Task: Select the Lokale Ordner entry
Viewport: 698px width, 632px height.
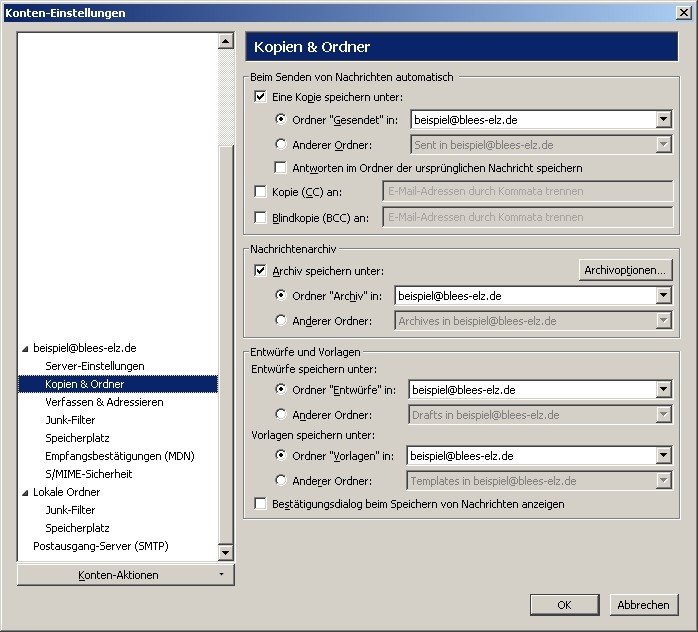Action: coord(66,492)
